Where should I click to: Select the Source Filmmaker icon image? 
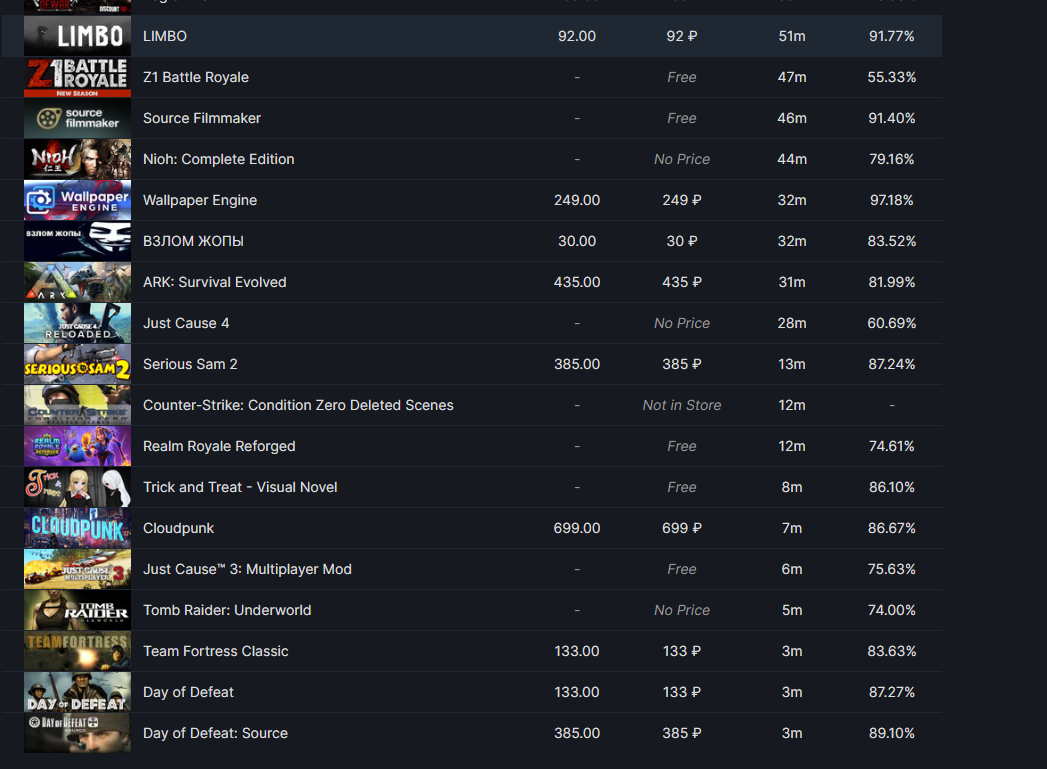[77, 118]
